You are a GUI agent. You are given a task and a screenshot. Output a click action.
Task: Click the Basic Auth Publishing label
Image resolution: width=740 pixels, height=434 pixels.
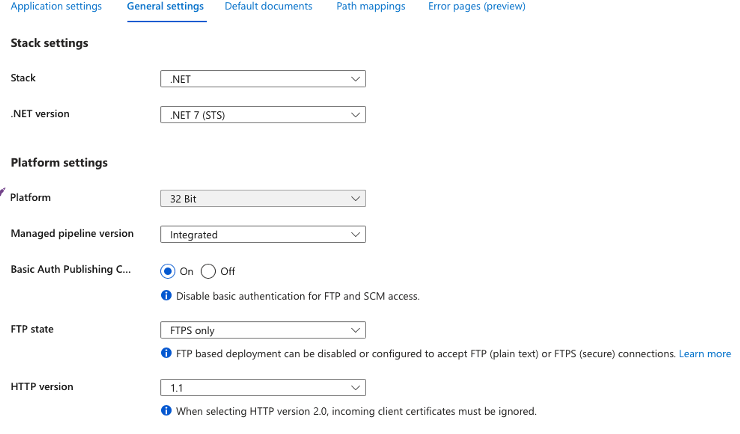(x=70, y=270)
